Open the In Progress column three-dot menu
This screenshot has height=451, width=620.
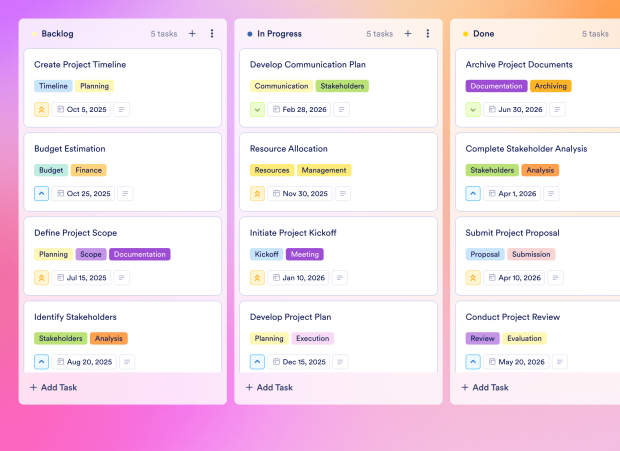tap(427, 34)
